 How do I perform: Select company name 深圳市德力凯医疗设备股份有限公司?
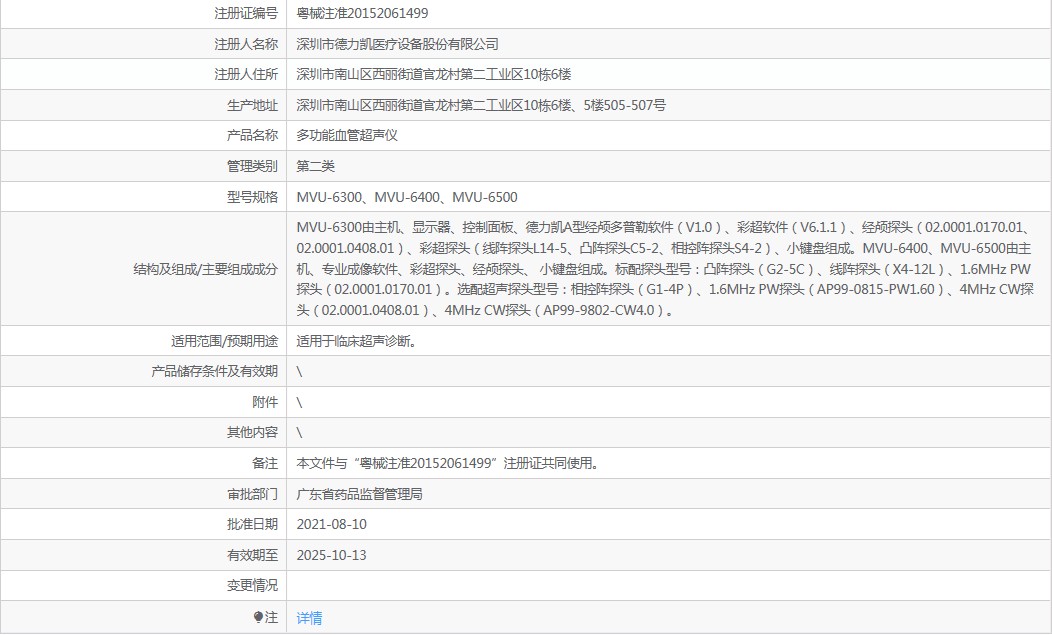coord(397,44)
